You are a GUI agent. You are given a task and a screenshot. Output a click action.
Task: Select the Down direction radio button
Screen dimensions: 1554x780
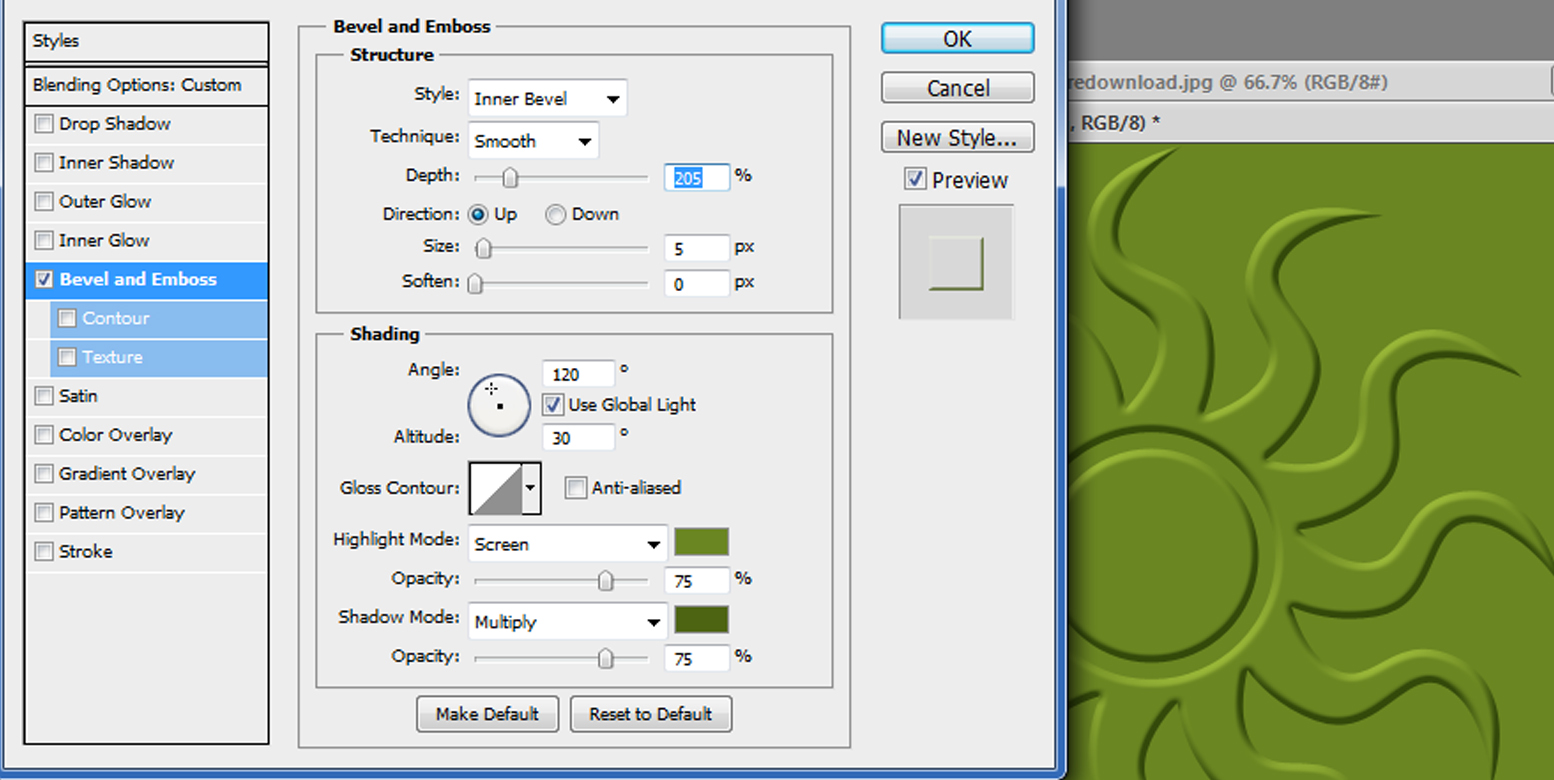[x=556, y=214]
